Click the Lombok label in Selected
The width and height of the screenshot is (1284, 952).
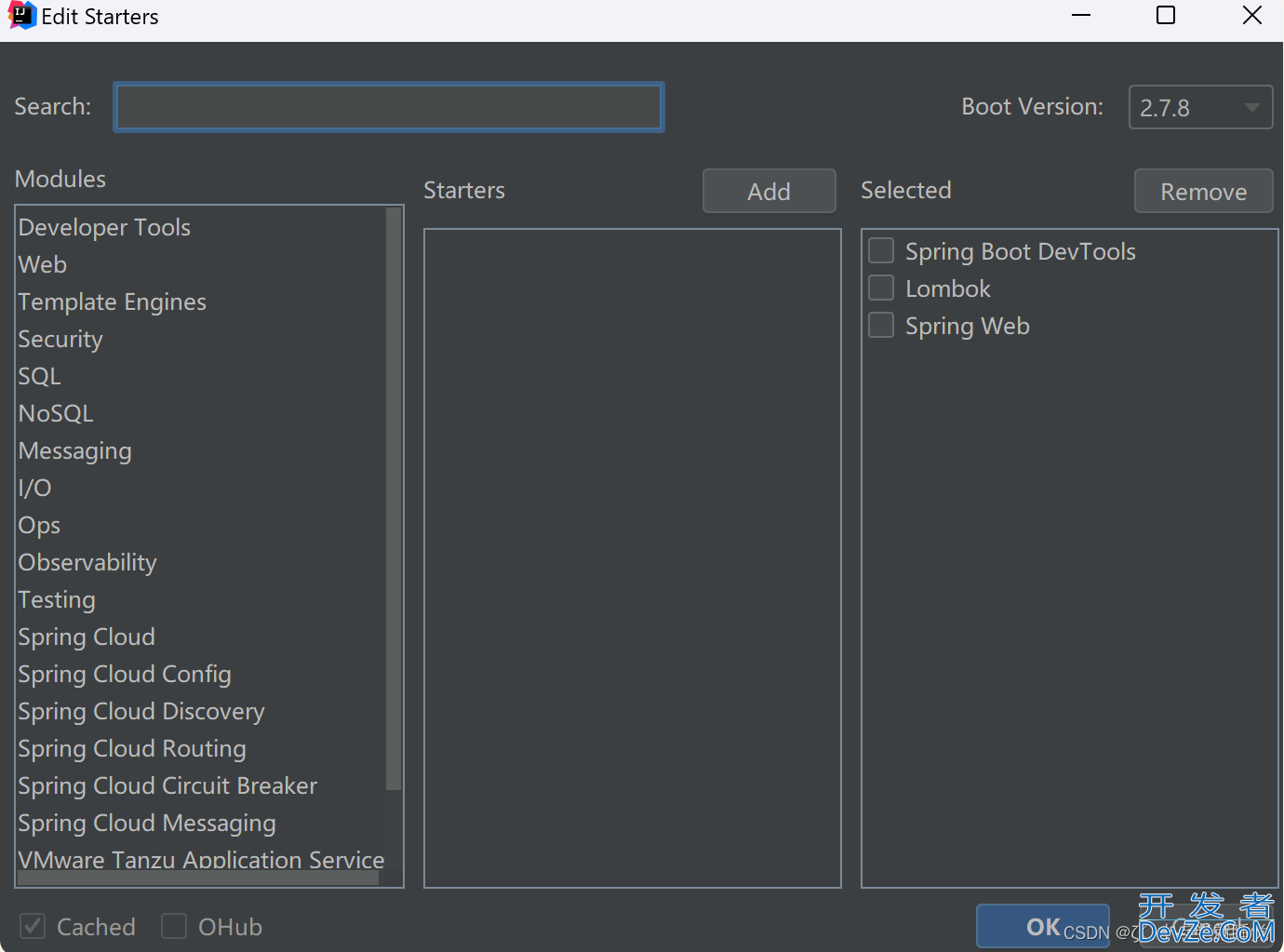948,288
